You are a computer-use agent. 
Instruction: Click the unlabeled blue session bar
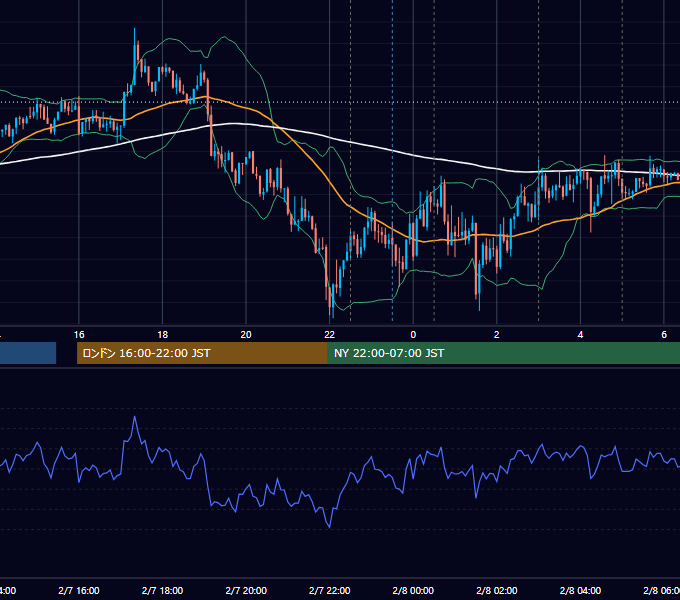28,353
